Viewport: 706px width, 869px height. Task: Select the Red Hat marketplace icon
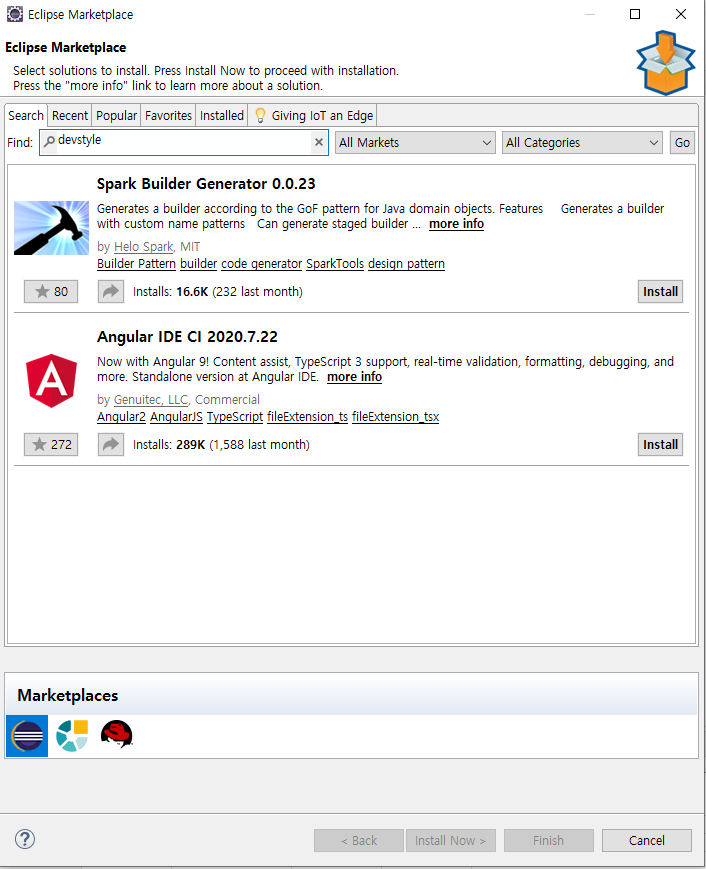point(116,735)
